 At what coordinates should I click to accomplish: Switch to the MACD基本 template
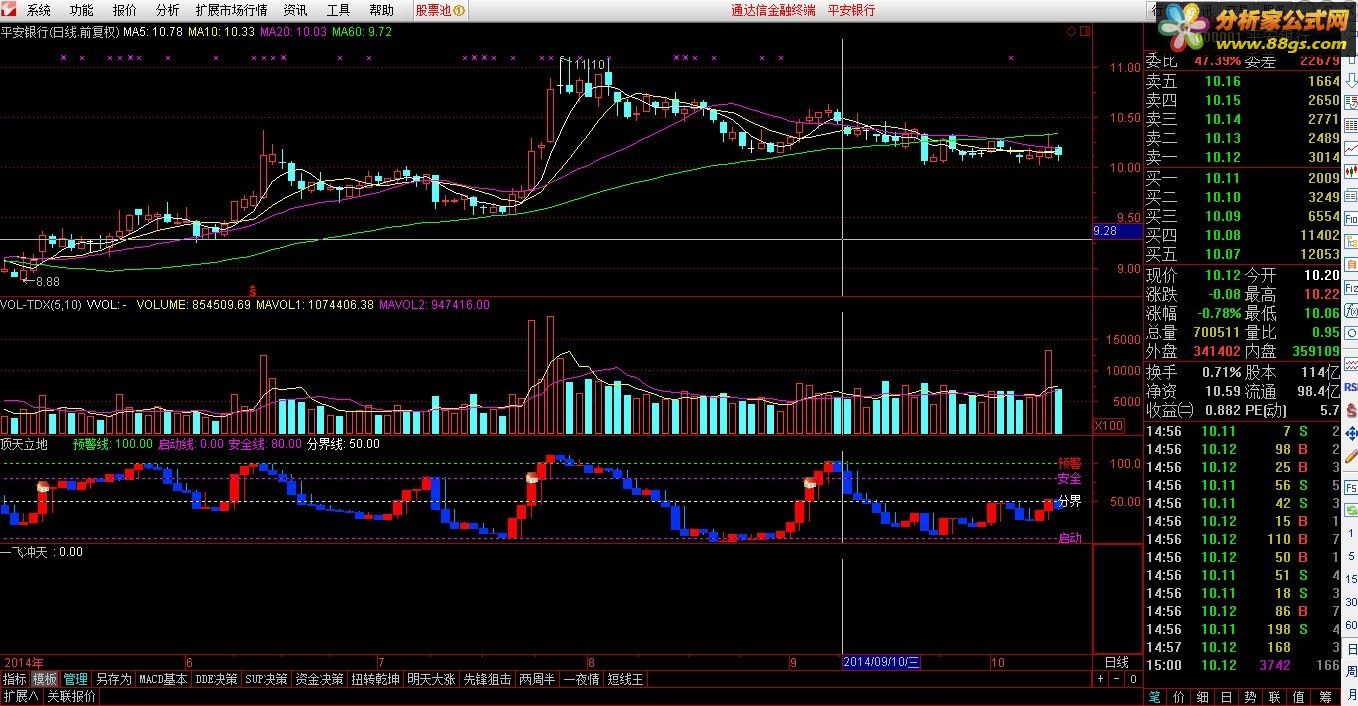coord(163,679)
